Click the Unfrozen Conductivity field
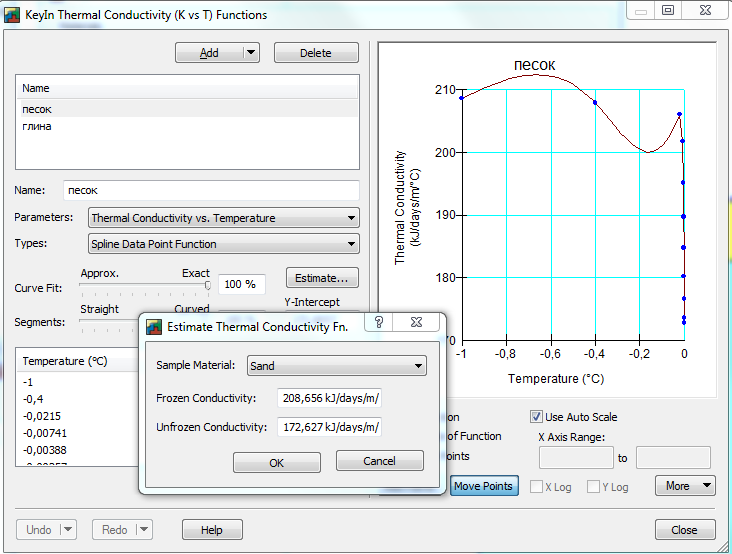Image resolution: width=732 pixels, height=554 pixels. 330,427
